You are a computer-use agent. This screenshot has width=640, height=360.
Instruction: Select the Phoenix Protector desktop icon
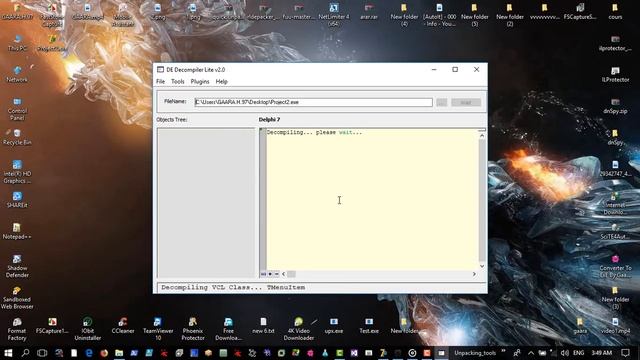(193, 329)
